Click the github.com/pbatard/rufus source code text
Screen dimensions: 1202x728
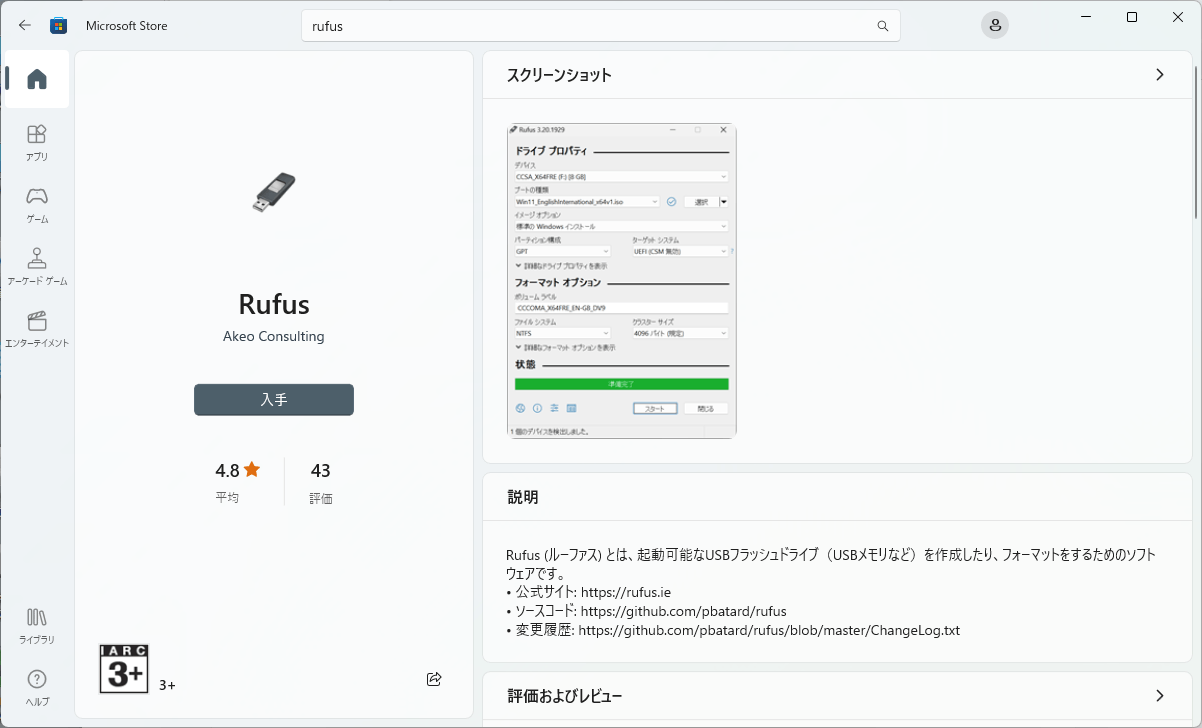click(684, 611)
